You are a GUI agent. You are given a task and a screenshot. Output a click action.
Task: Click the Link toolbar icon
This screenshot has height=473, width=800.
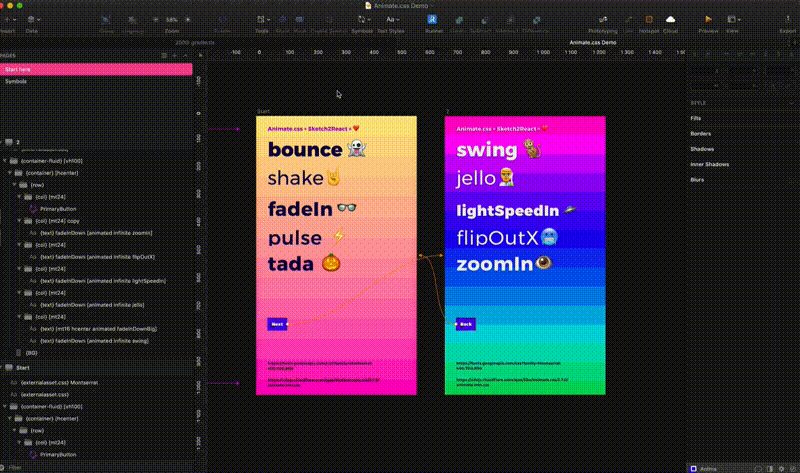coord(629,19)
